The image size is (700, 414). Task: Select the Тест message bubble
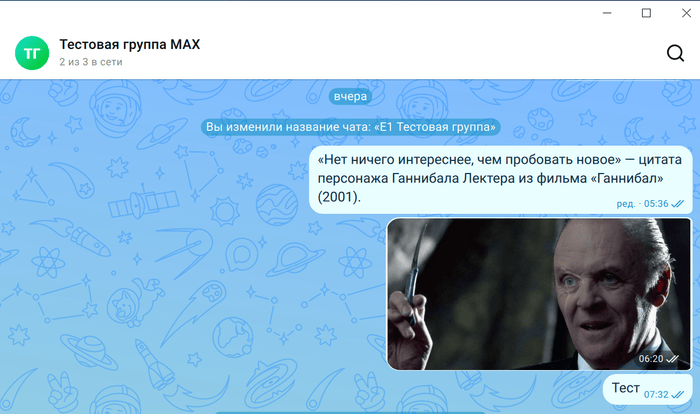point(647,389)
